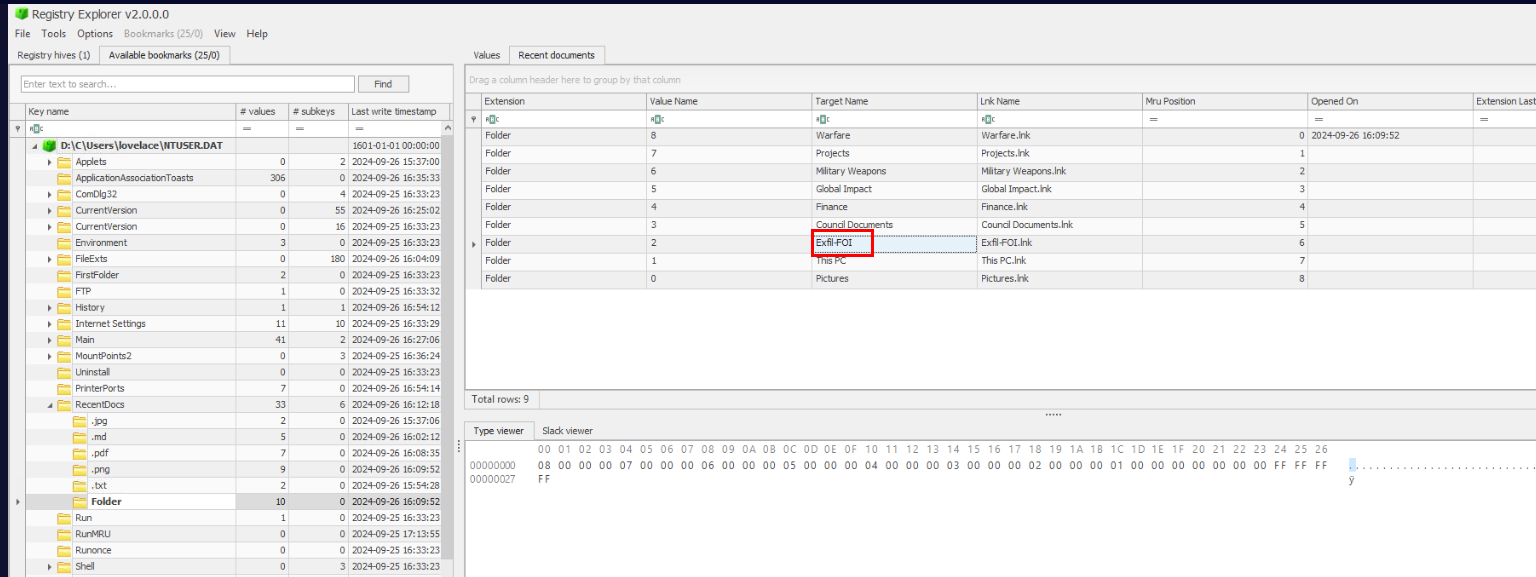This screenshot has width=1536, height=577.
Task: Open the Tools menu
Action: (x=53, y=34)
